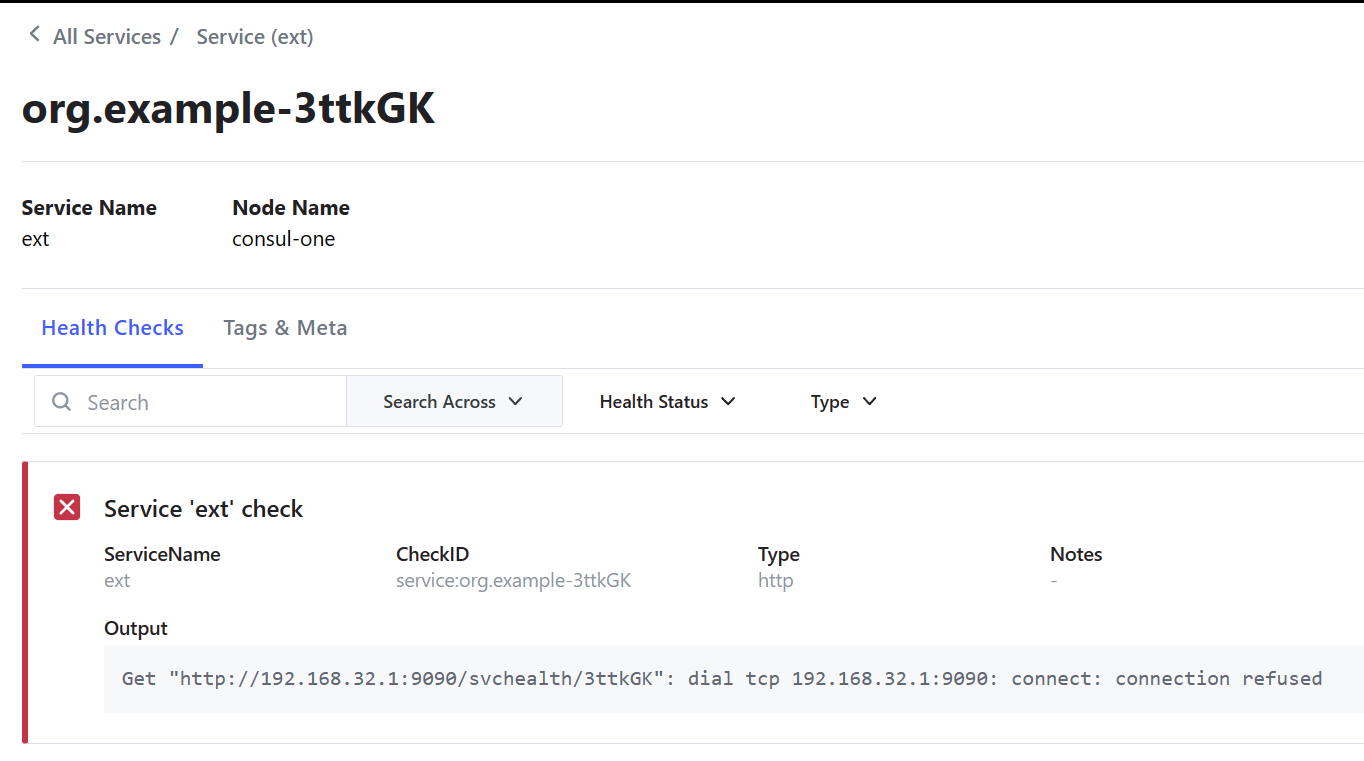Image resolution: width=1364 pixels, height=761 pixels.
Task: Open the Health Status filter dropdown
Action: (668, 401)
